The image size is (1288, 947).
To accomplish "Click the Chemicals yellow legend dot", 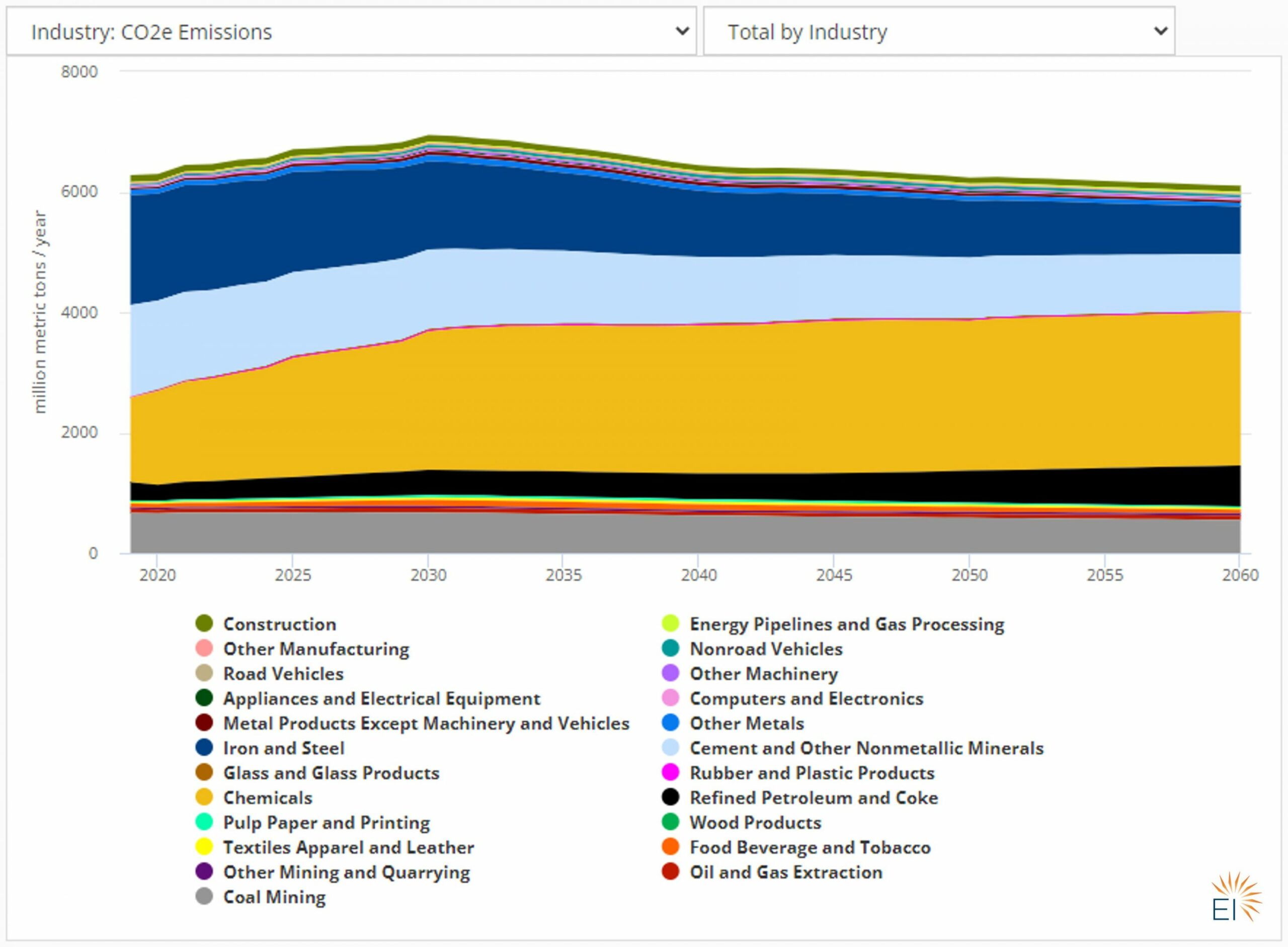I will click(x=204, y=798).
